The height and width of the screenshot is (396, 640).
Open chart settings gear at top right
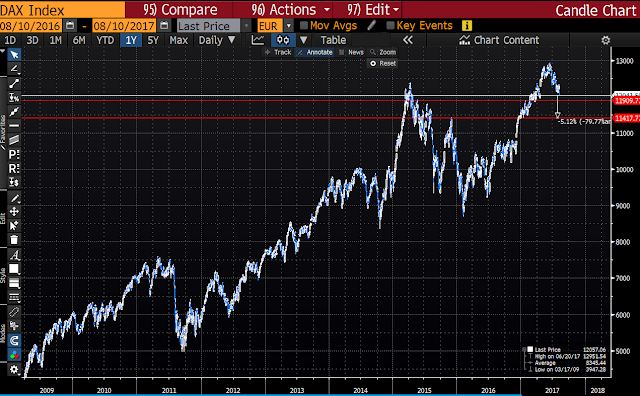point(606,40)
